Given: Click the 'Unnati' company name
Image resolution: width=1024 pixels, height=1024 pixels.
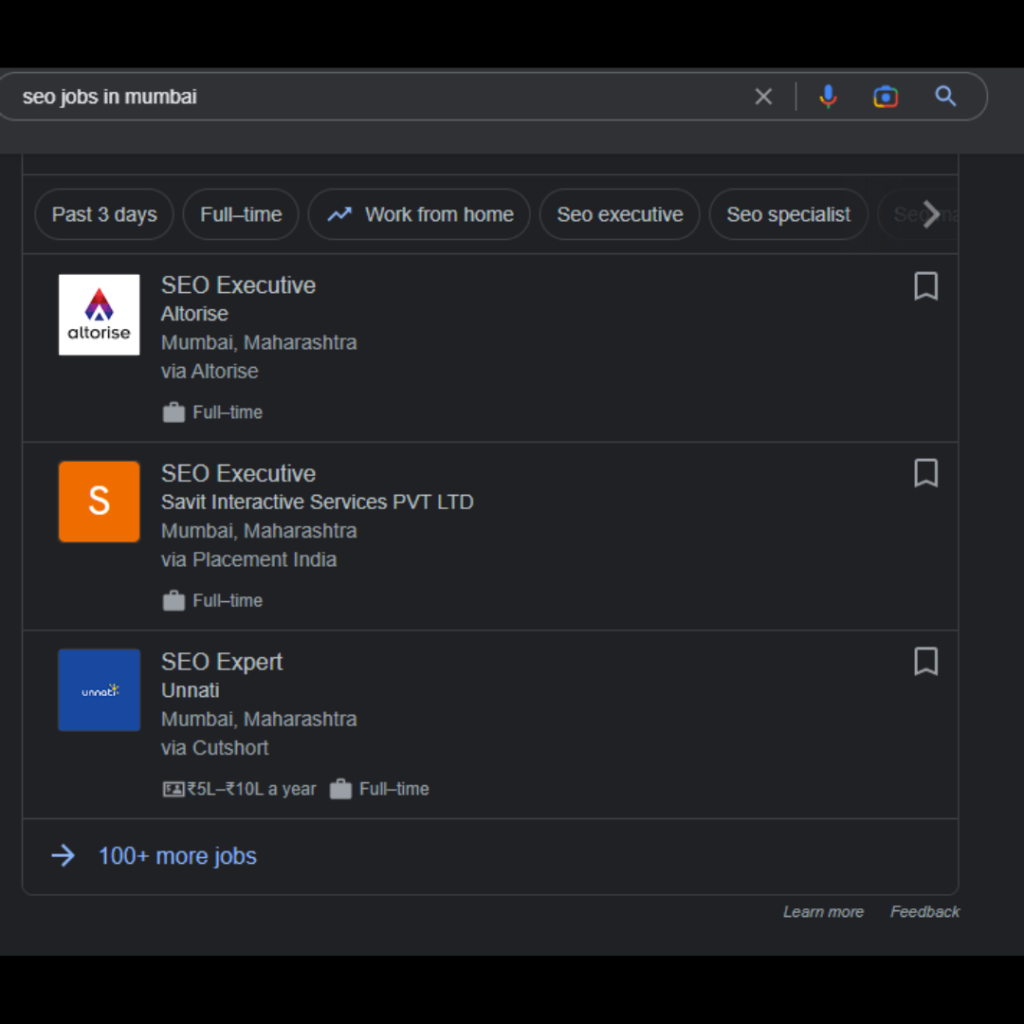Looking at the screenshot, I should [190, 690].
